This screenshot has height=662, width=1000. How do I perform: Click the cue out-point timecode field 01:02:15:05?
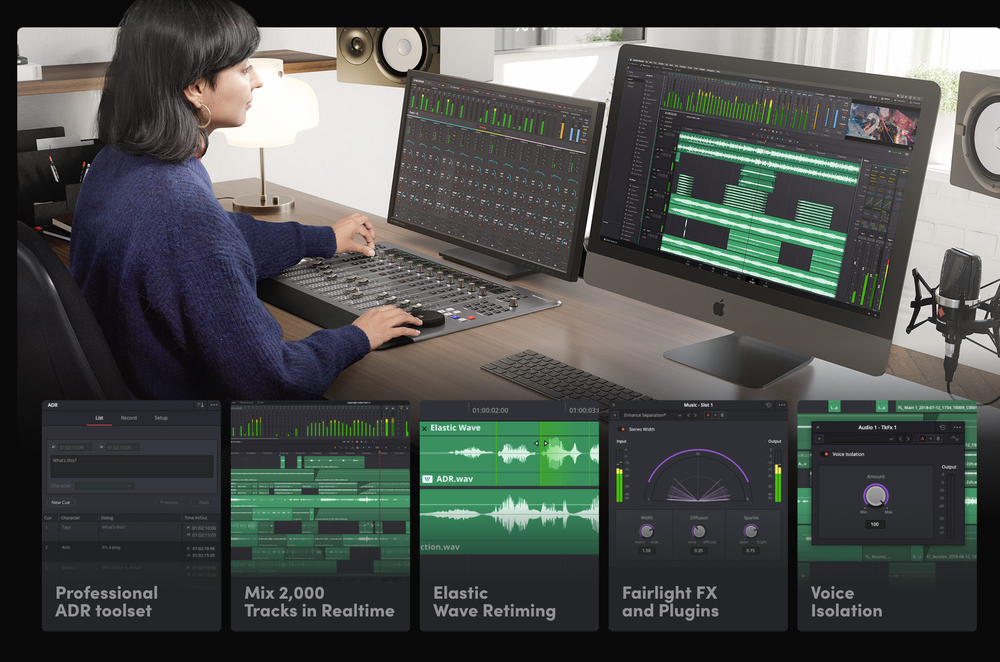122,447
